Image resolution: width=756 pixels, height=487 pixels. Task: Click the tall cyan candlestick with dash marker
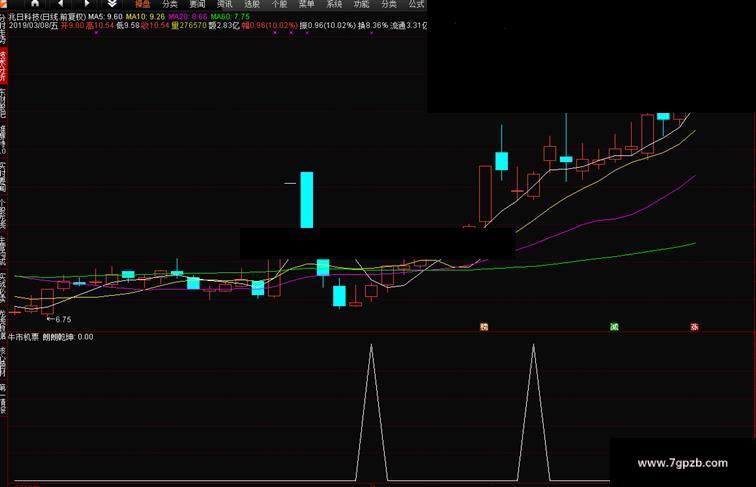(307, 200)
